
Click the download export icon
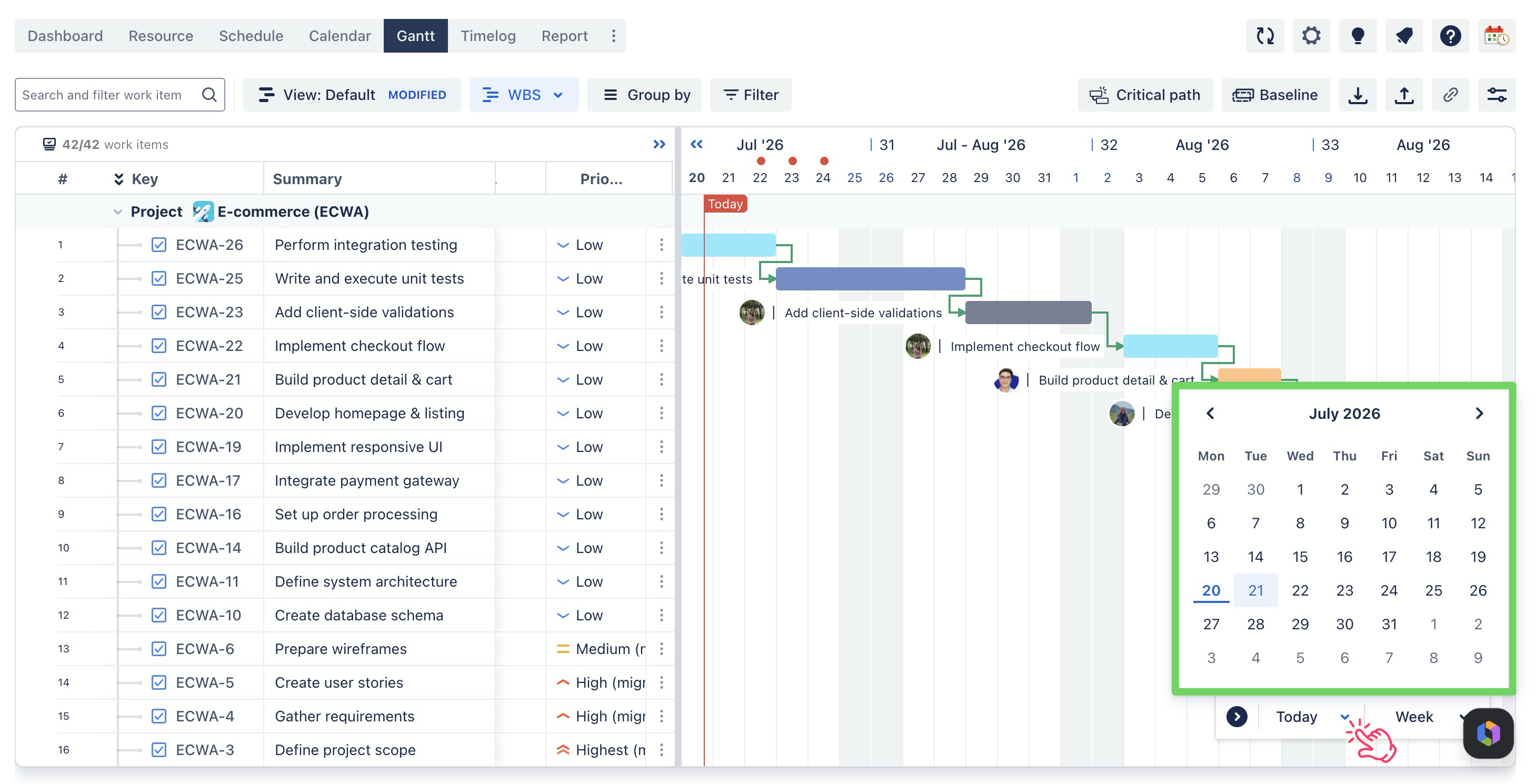[x=1358, y=95]
